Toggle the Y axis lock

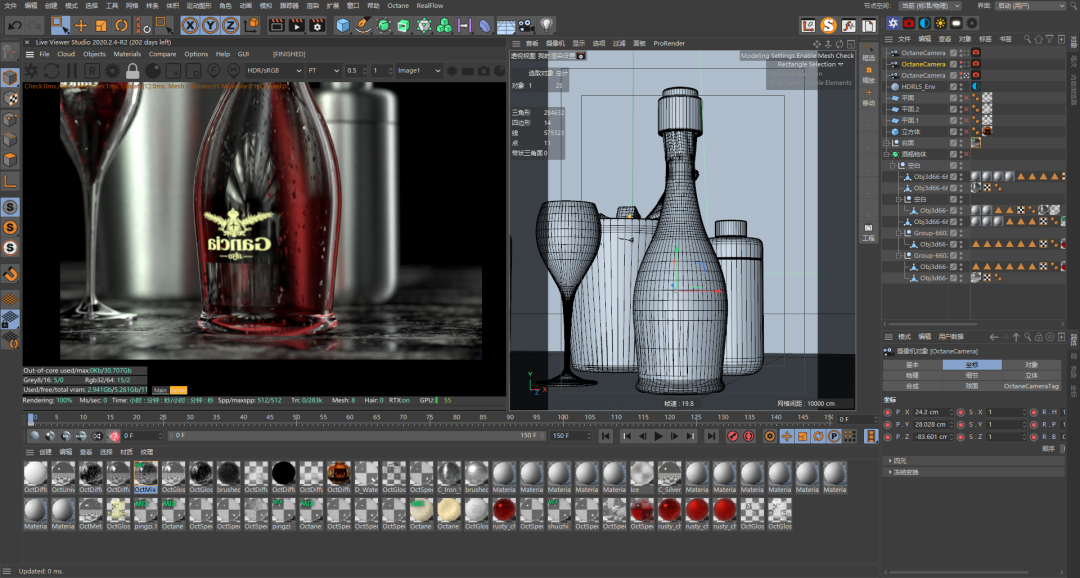tap(210, 26)
